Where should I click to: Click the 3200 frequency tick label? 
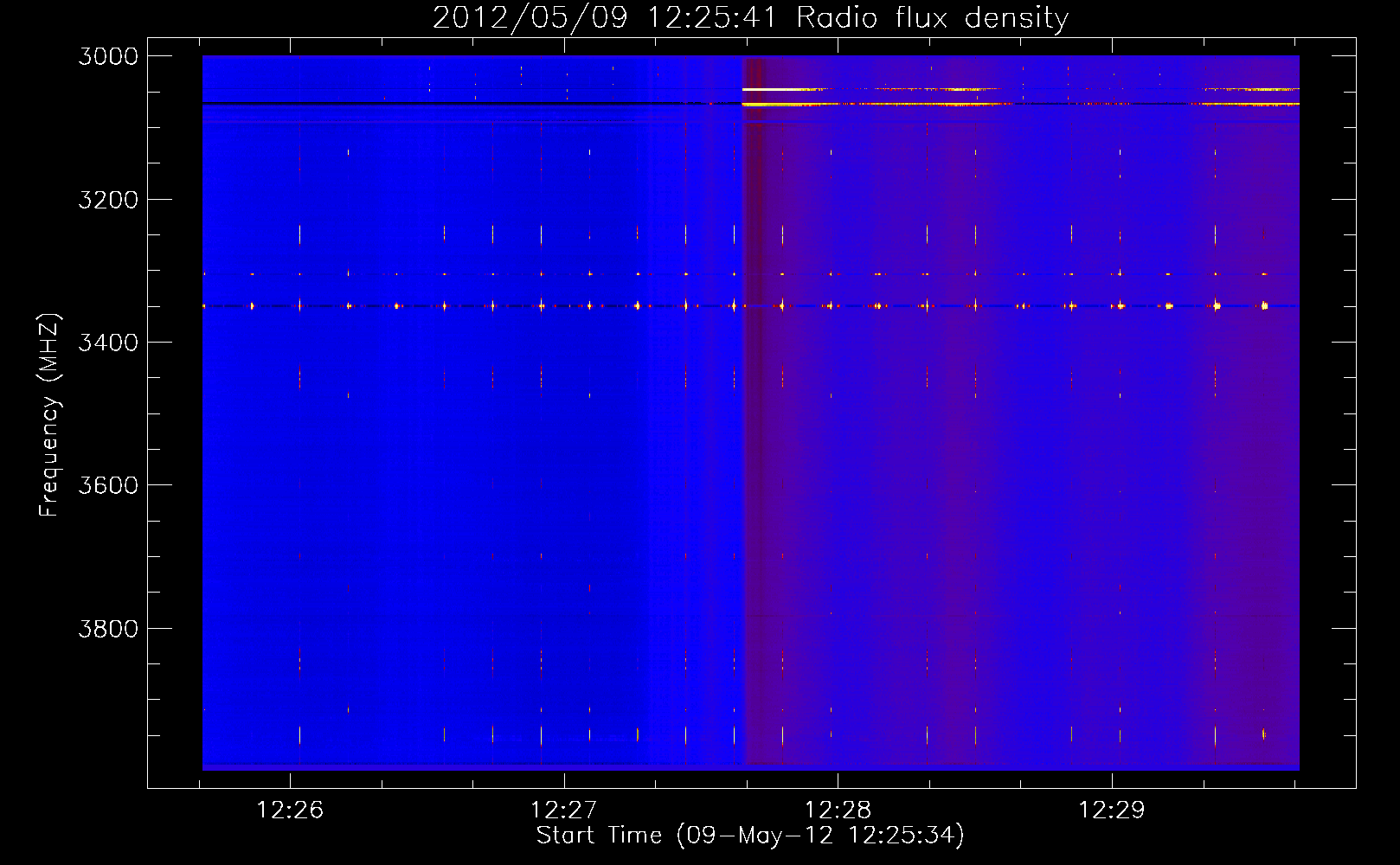point(108,200)
